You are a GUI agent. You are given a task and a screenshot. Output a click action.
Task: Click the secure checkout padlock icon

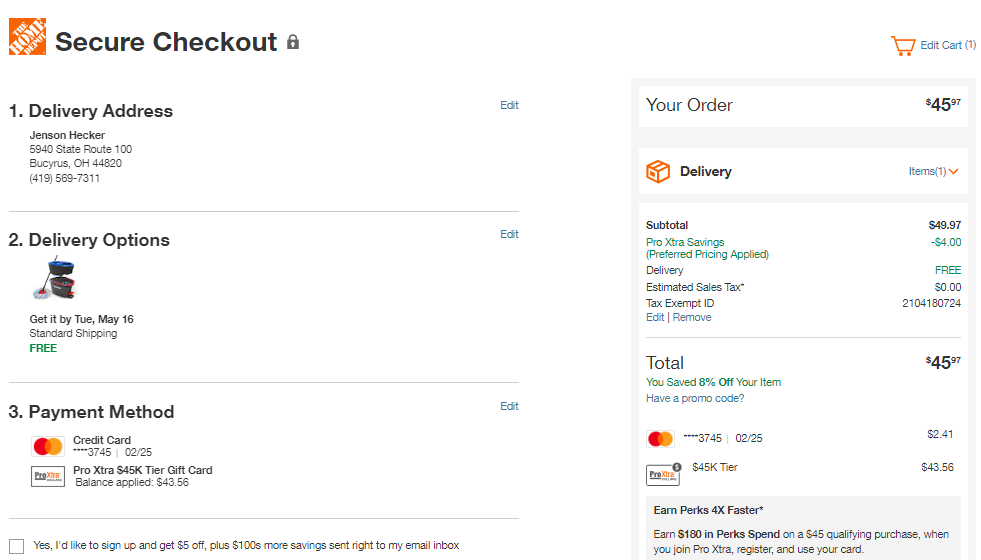click(x=293, y=42)
